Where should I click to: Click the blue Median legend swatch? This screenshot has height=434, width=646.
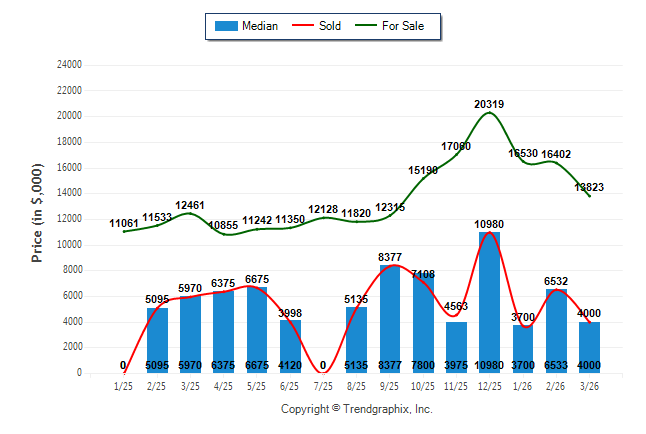pos(226,26)
